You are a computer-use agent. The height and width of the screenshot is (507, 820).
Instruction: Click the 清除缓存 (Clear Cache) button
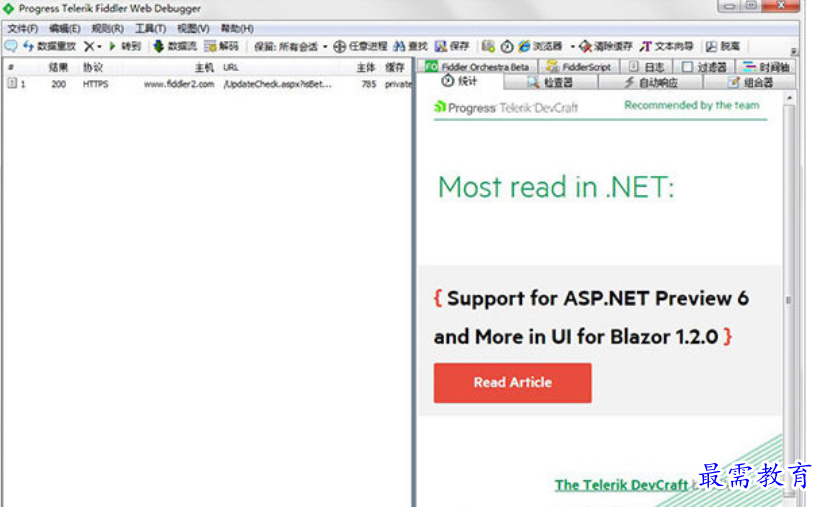(606, 46)
